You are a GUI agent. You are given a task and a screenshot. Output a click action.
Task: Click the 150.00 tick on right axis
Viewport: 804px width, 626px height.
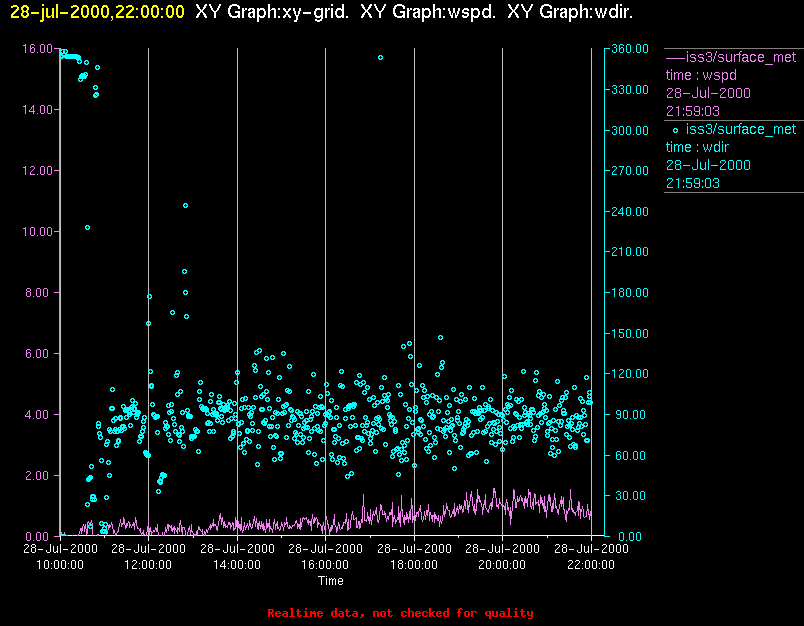(x=630, y=334)
